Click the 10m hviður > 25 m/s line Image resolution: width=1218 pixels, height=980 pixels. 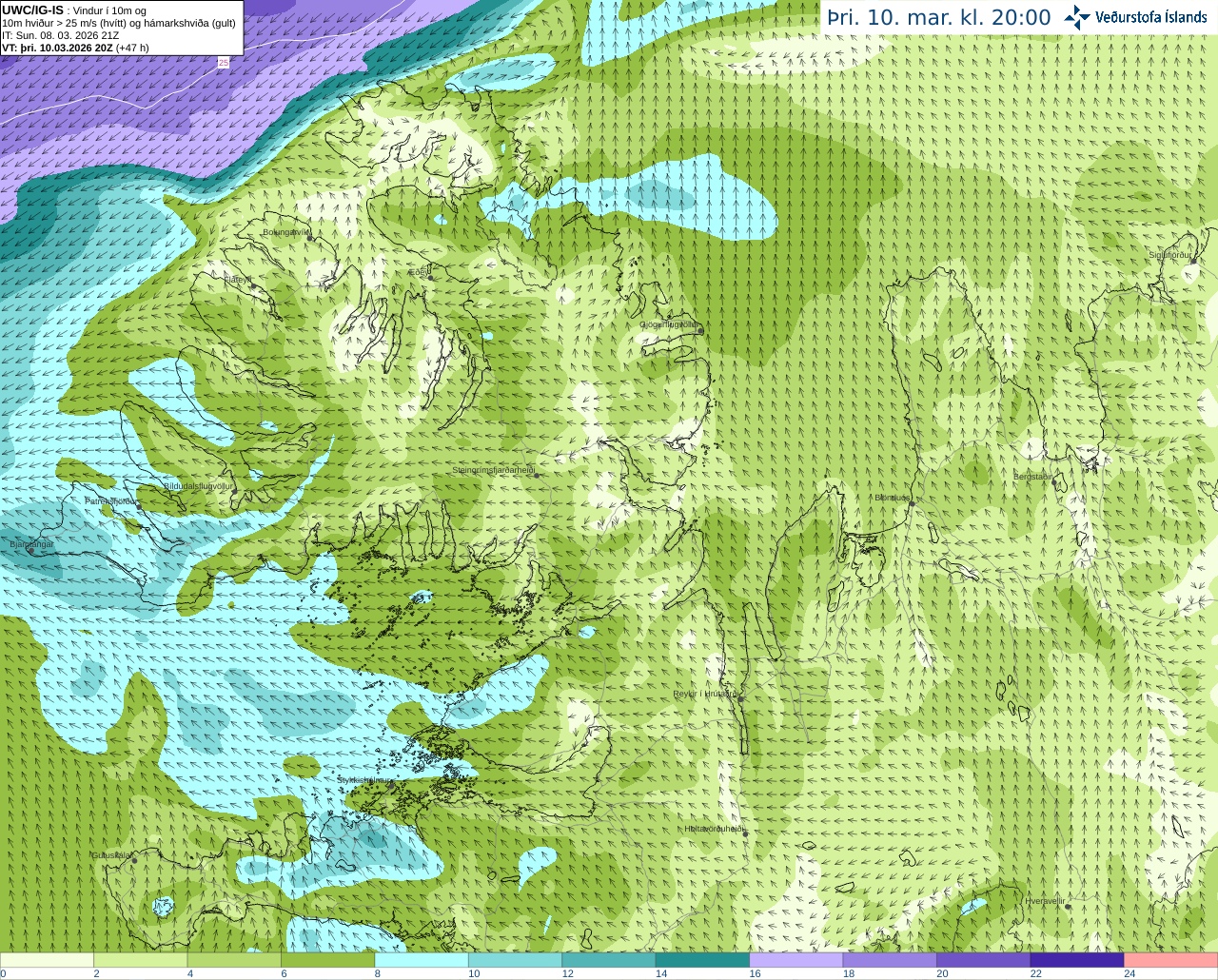pos(119,24)
